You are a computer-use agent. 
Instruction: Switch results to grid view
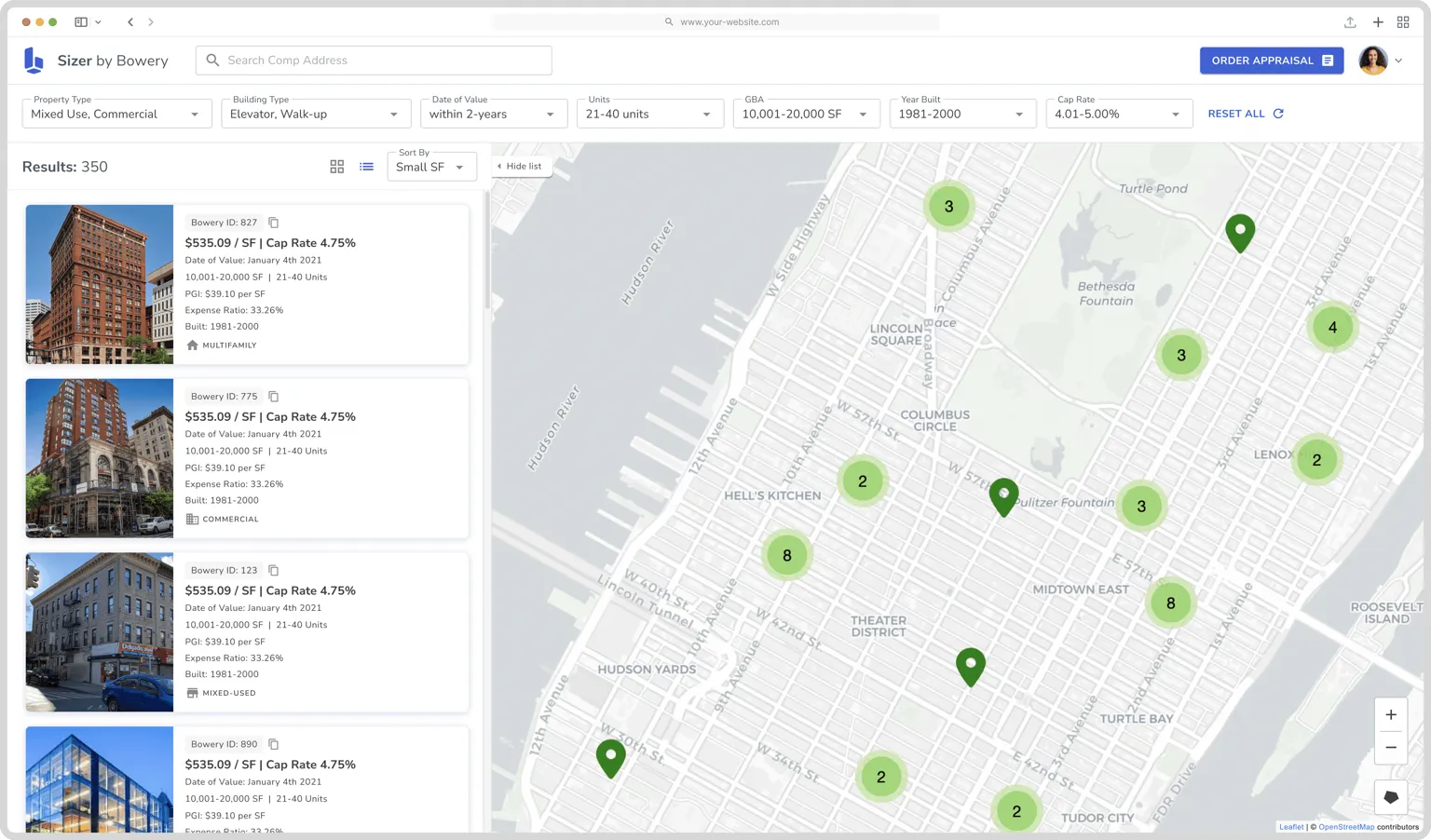point(337,167)
